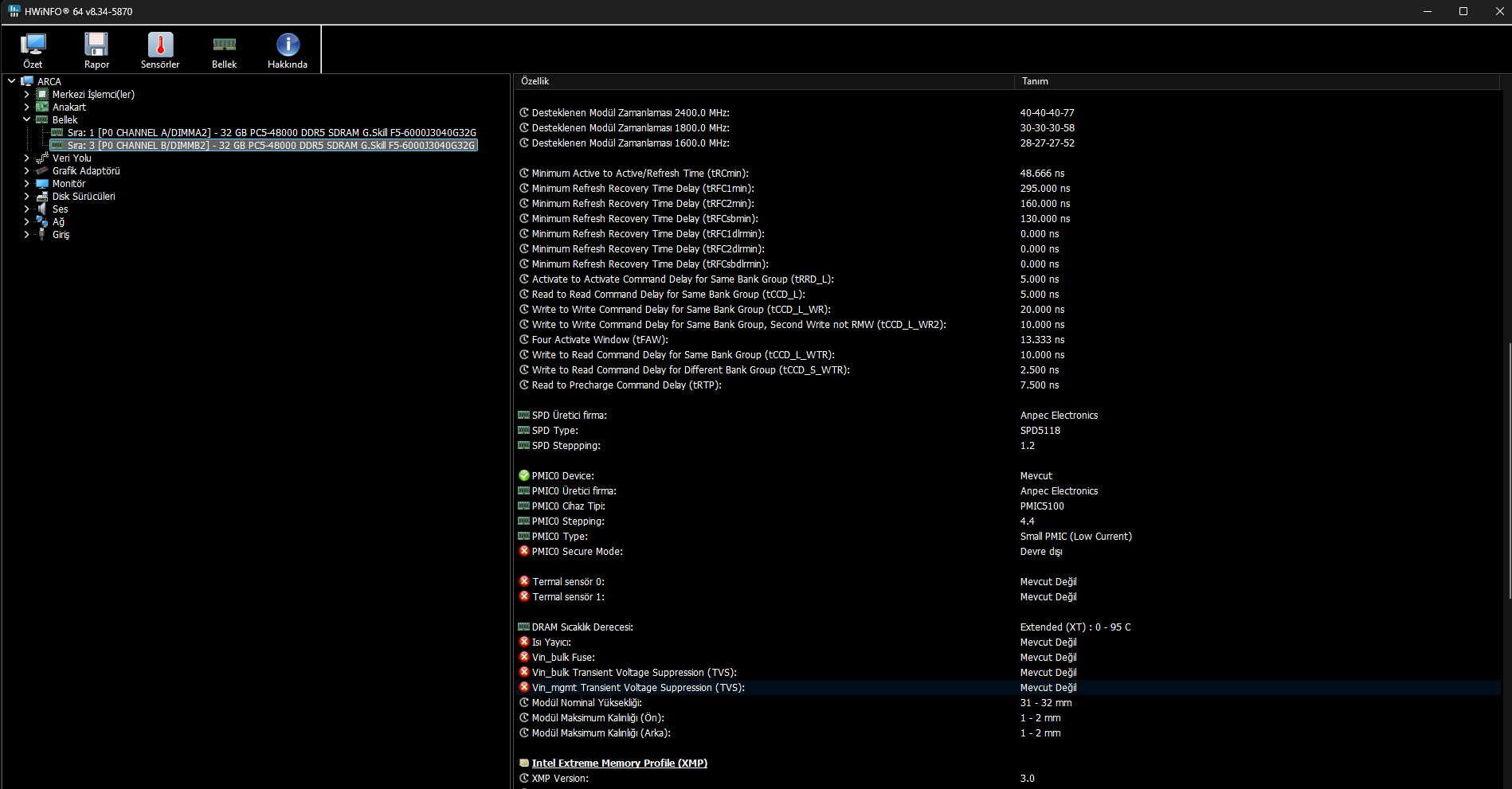Select the Modül Nominal Yüksekliği row
Screen dimensions: 1512x789
click(1008, 702)
